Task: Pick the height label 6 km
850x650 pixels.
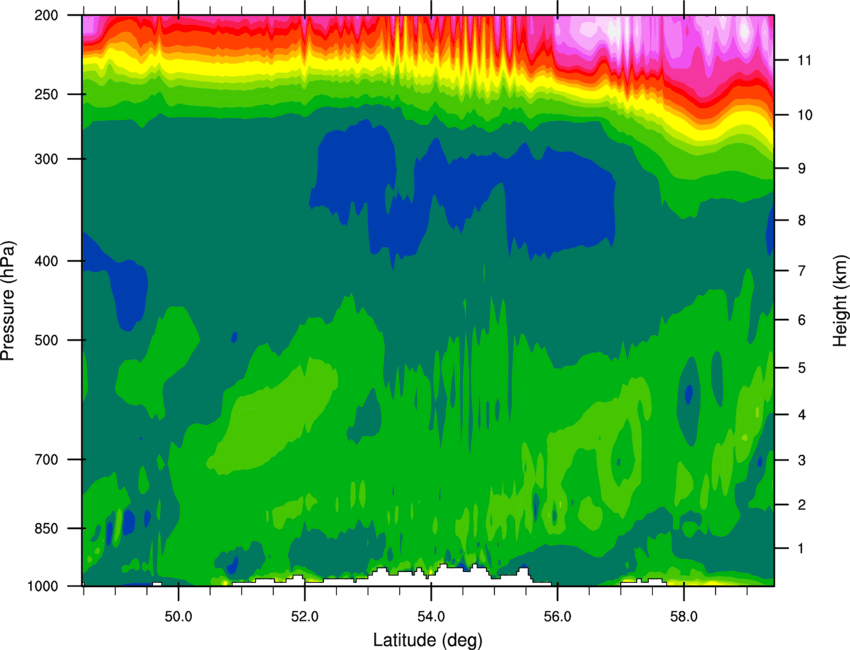Action: coord(802,320)
